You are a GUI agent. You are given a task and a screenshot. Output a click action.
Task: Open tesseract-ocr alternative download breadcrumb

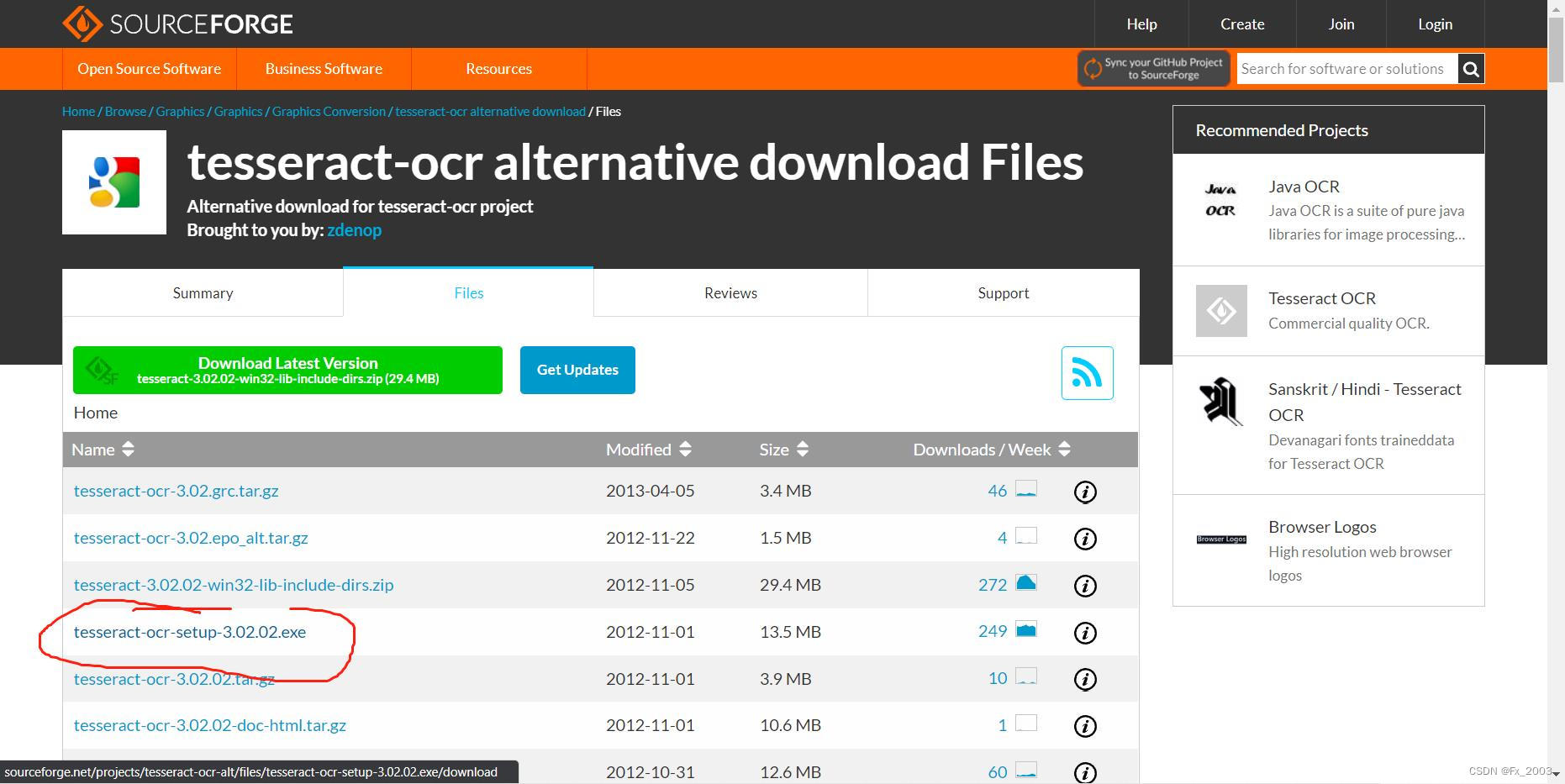point(490,112)
